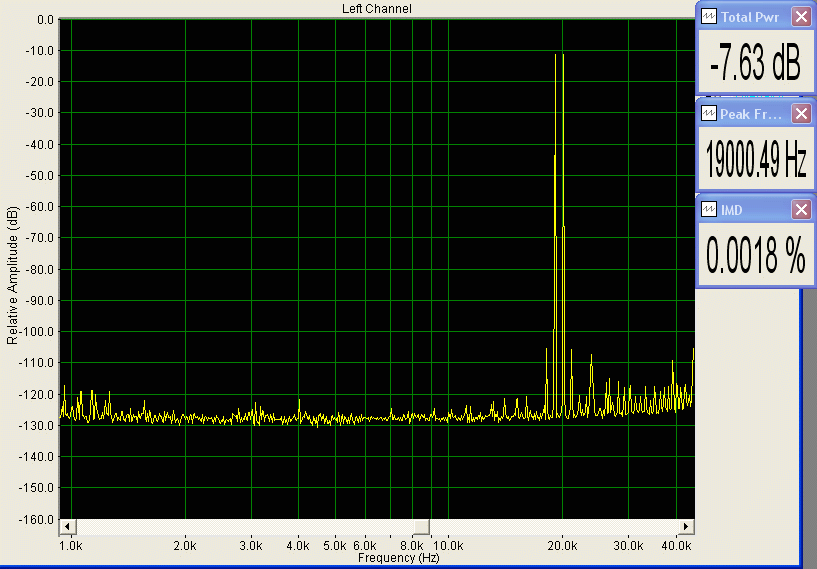Image resolution: width=817 pixels, height=569 pixels.
Task: Click the -7.63 dB total power value
Action: click(x=755, y=63)
